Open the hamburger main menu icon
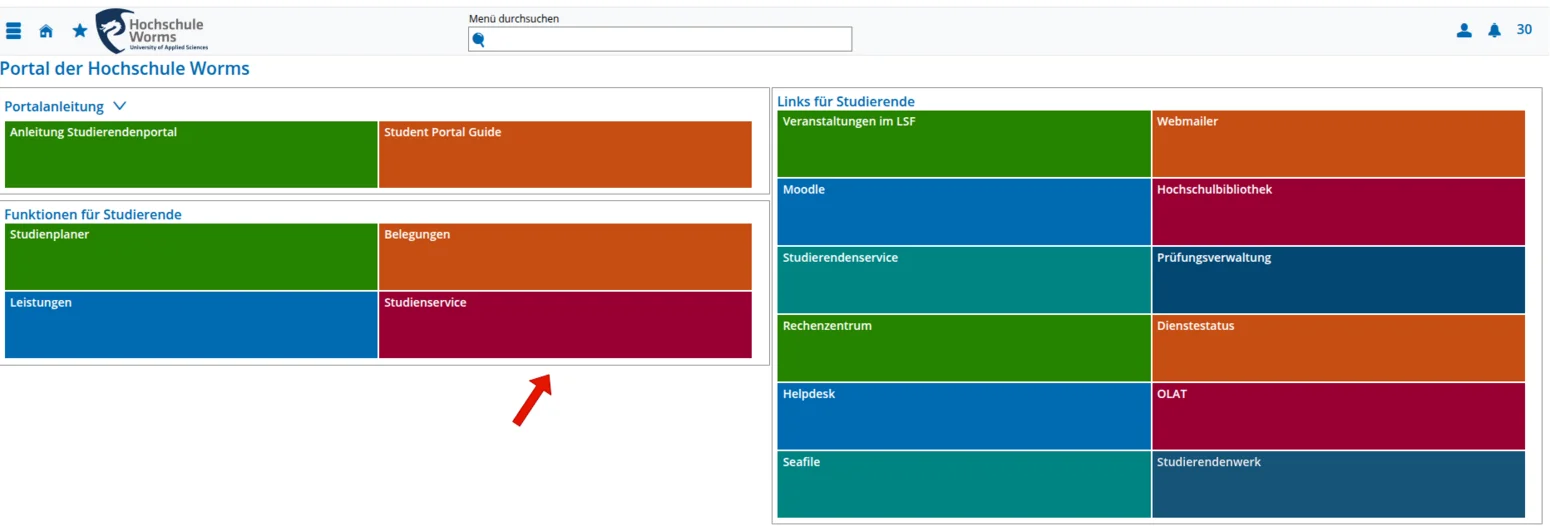Screen dimensions: 1550x526 click(x=14, y=31)
